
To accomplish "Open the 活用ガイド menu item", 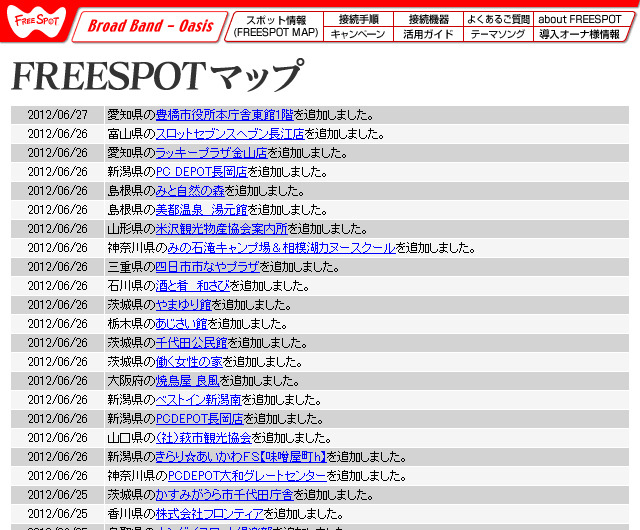I will [x=429, y=34].
